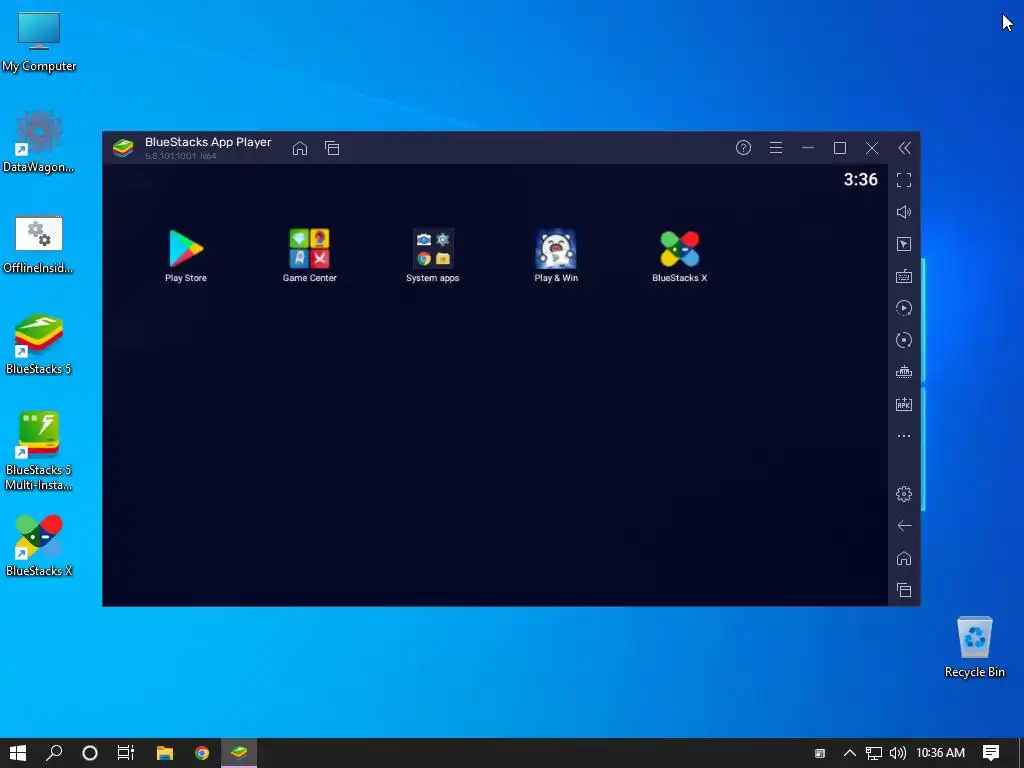Open network status tray icon
The width and height of the screenshot is (1024, 768).
tap(874, 753)
